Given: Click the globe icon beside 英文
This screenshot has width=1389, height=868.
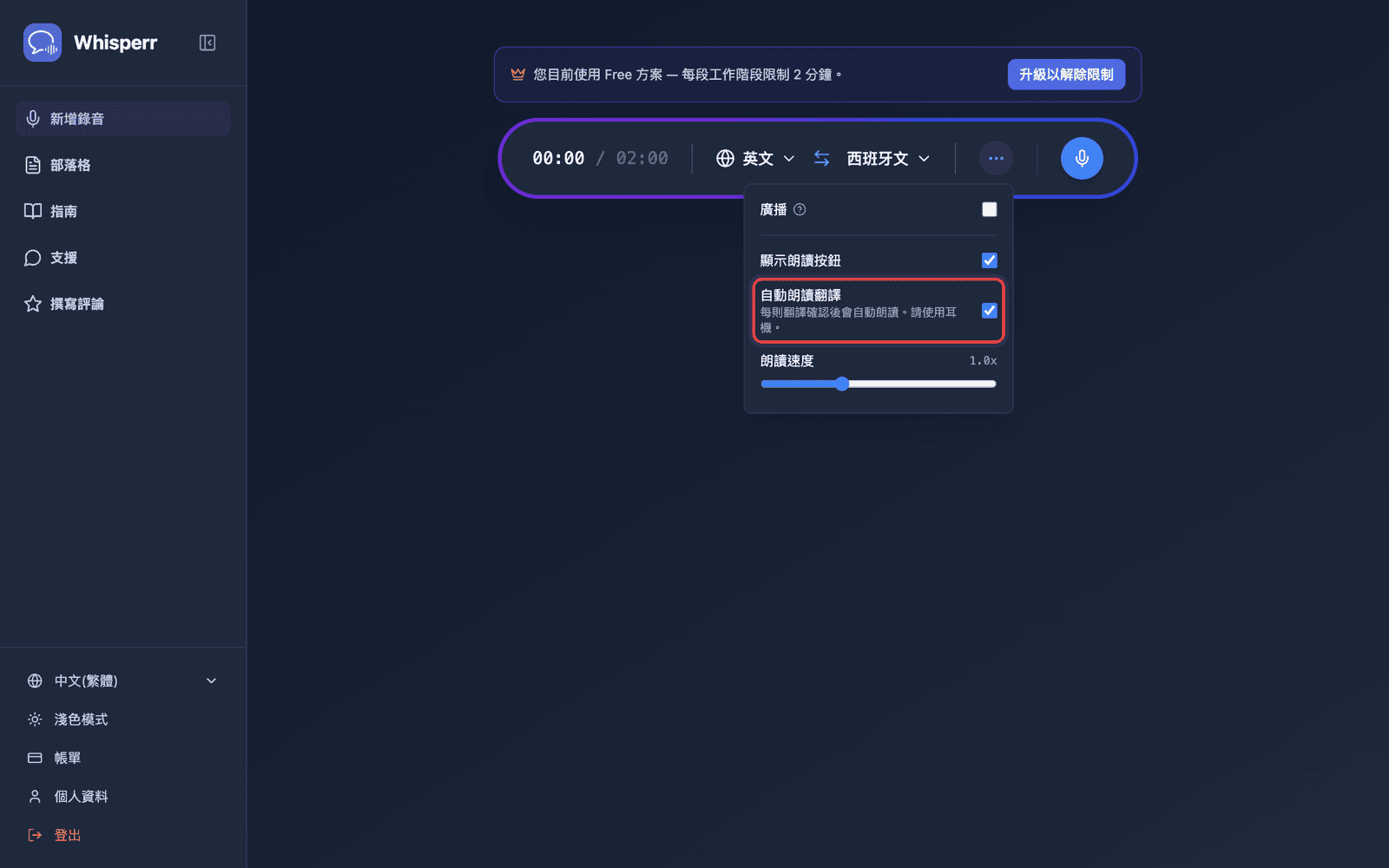Looking at the screenshot, I should tap(725, 158).
